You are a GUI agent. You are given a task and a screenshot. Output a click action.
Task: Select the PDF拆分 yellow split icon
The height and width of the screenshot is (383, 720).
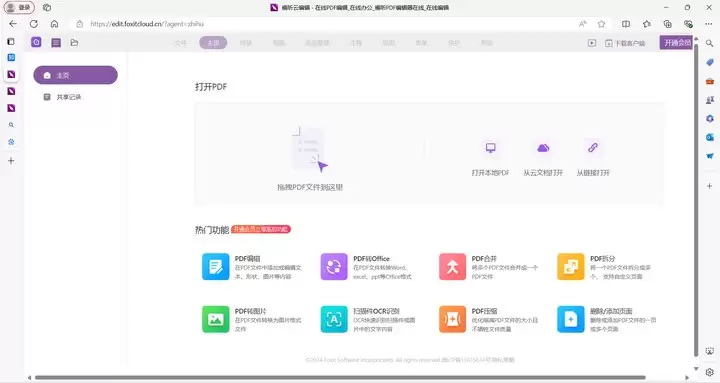[571, 266]
